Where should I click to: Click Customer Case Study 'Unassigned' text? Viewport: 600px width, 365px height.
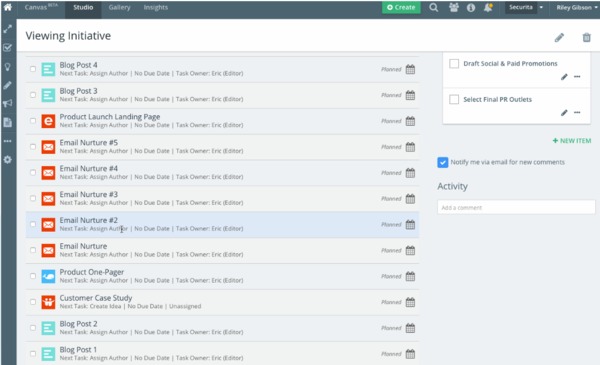coord(185,306)
